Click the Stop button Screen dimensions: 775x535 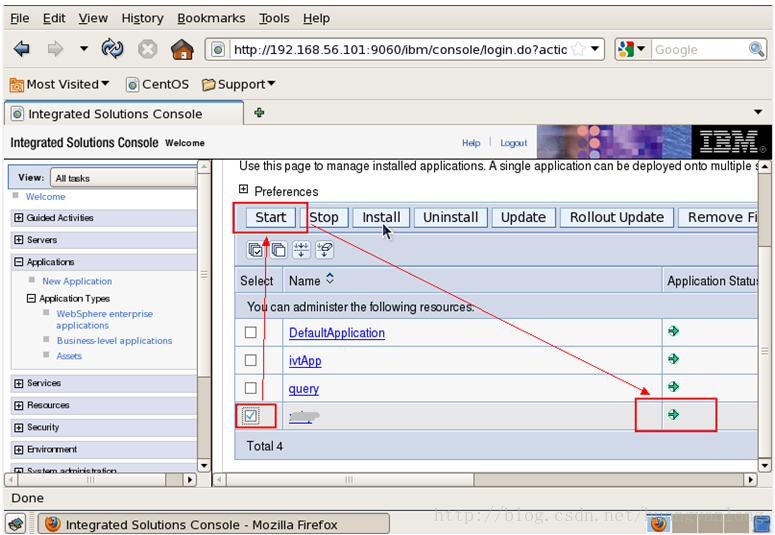324,218
